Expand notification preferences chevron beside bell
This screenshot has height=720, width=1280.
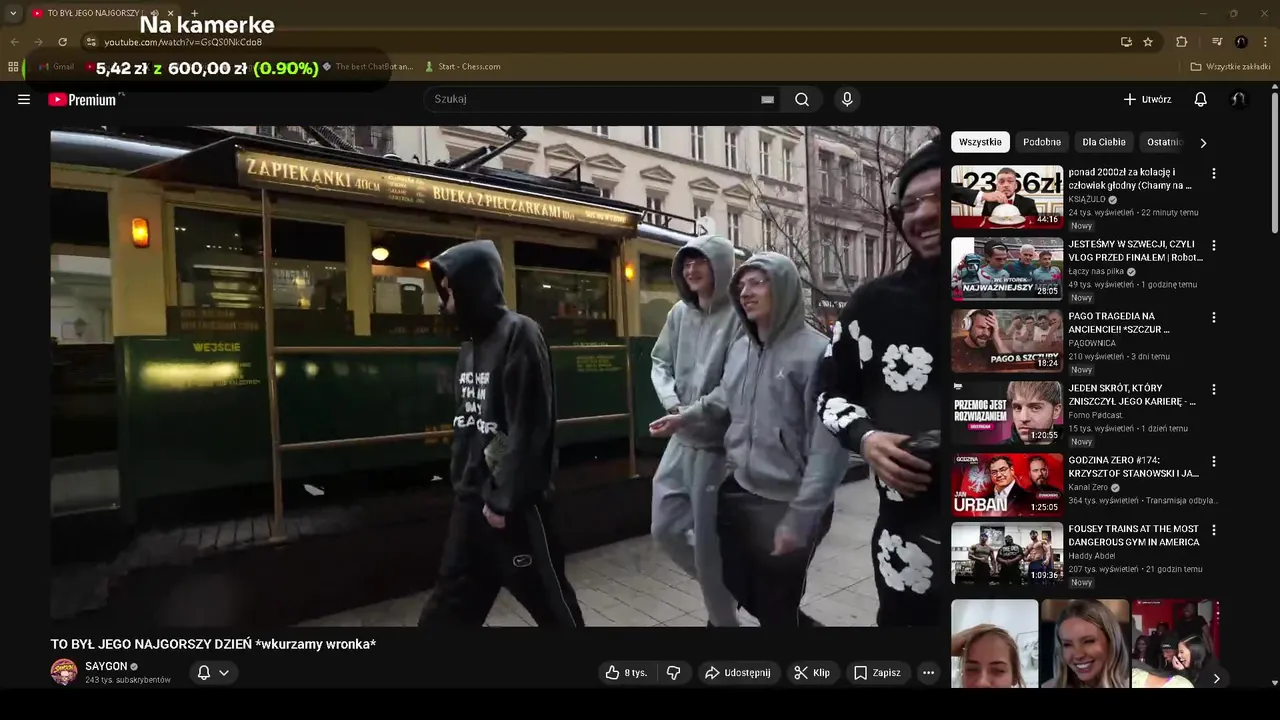click(x=225, y=673)
